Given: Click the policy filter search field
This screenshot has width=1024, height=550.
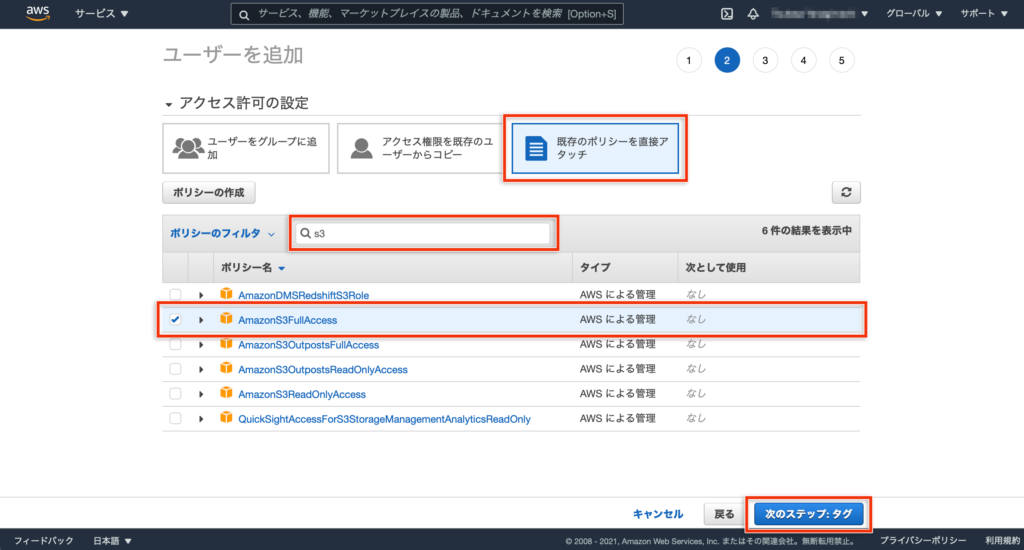Looking at the screenshot, I should [x=423, y=233].
